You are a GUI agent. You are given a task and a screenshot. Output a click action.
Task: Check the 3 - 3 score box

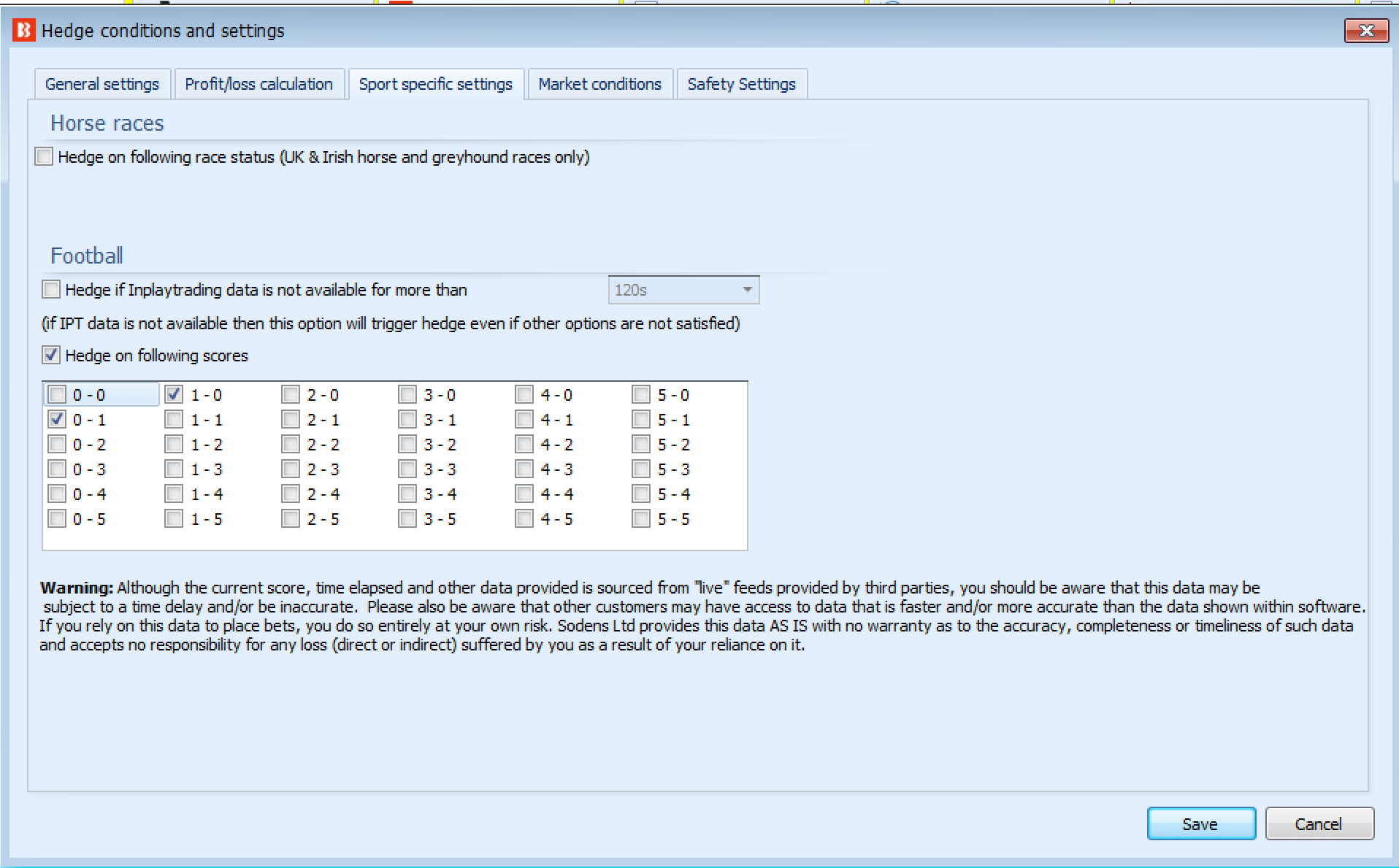[407, 469]
